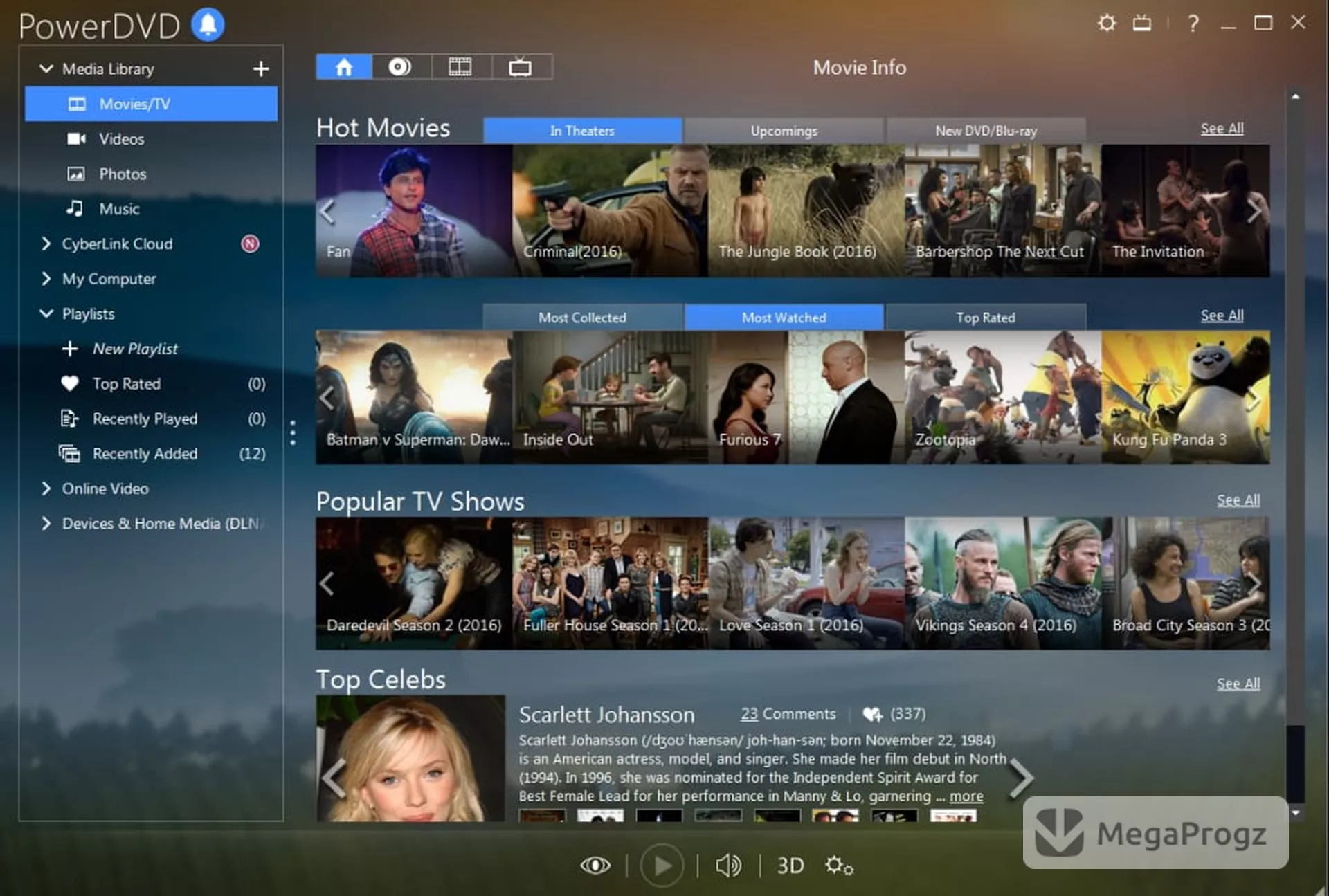Viewport: 1329px width, 896px height.
Task: Select the In Theaters tab
Action: pyautogui.click(x=582, y=131)
